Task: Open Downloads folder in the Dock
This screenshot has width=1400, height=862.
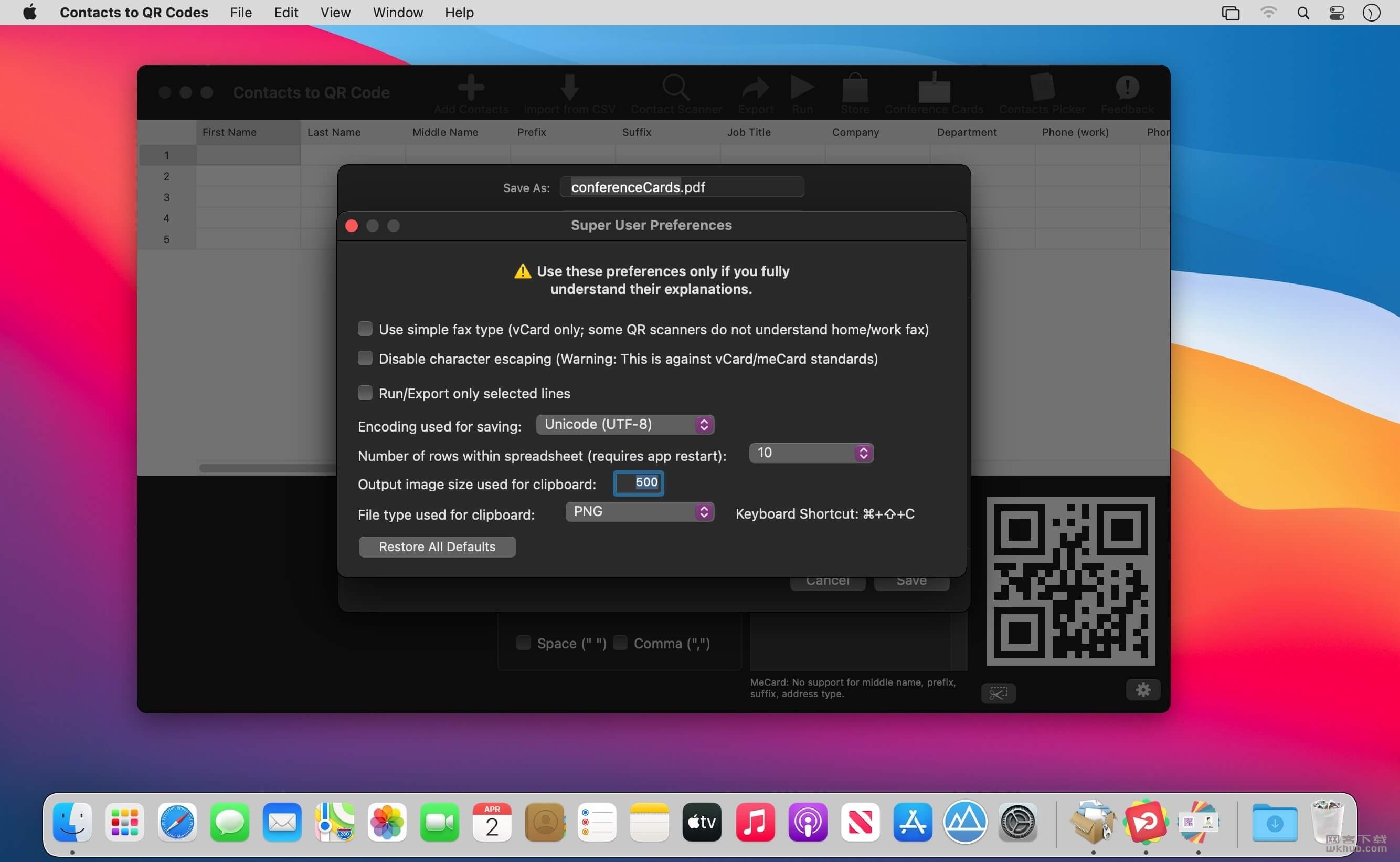Action: click(1275, 822)
